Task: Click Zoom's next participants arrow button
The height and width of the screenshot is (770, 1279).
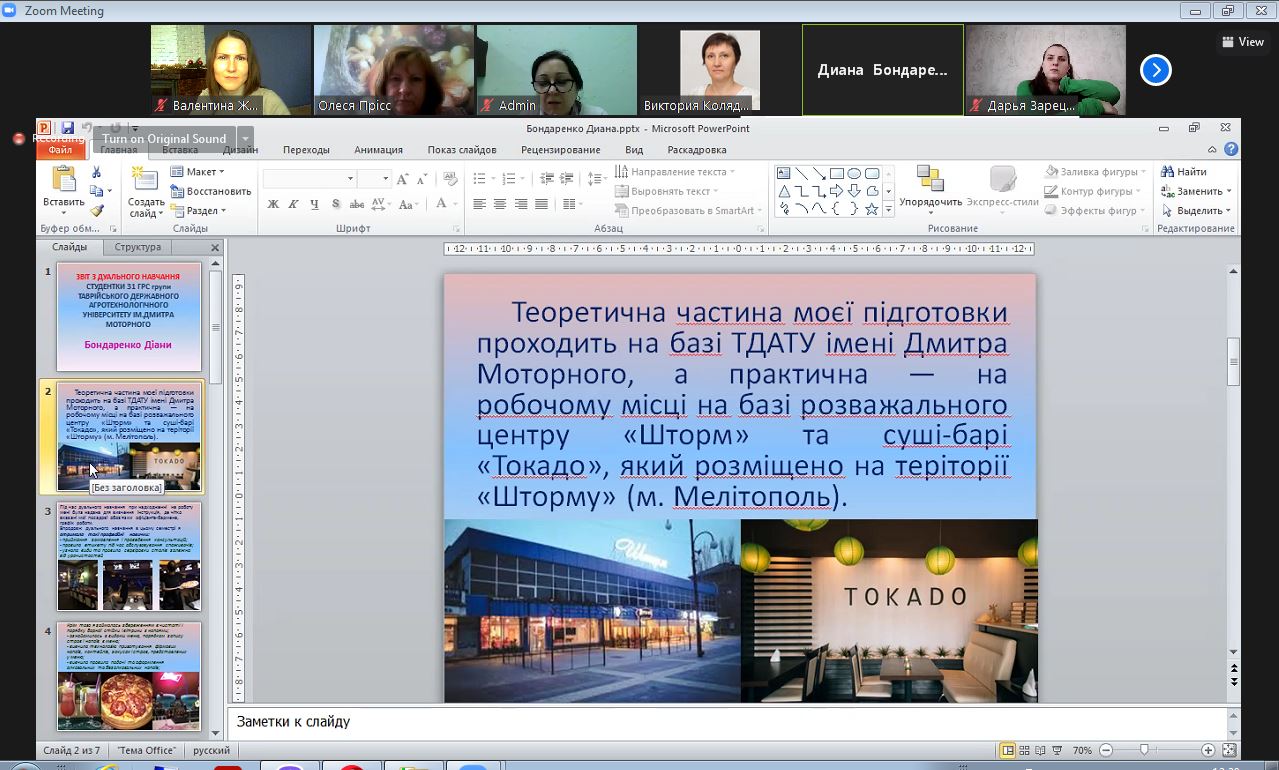Action: (1155, 70)
